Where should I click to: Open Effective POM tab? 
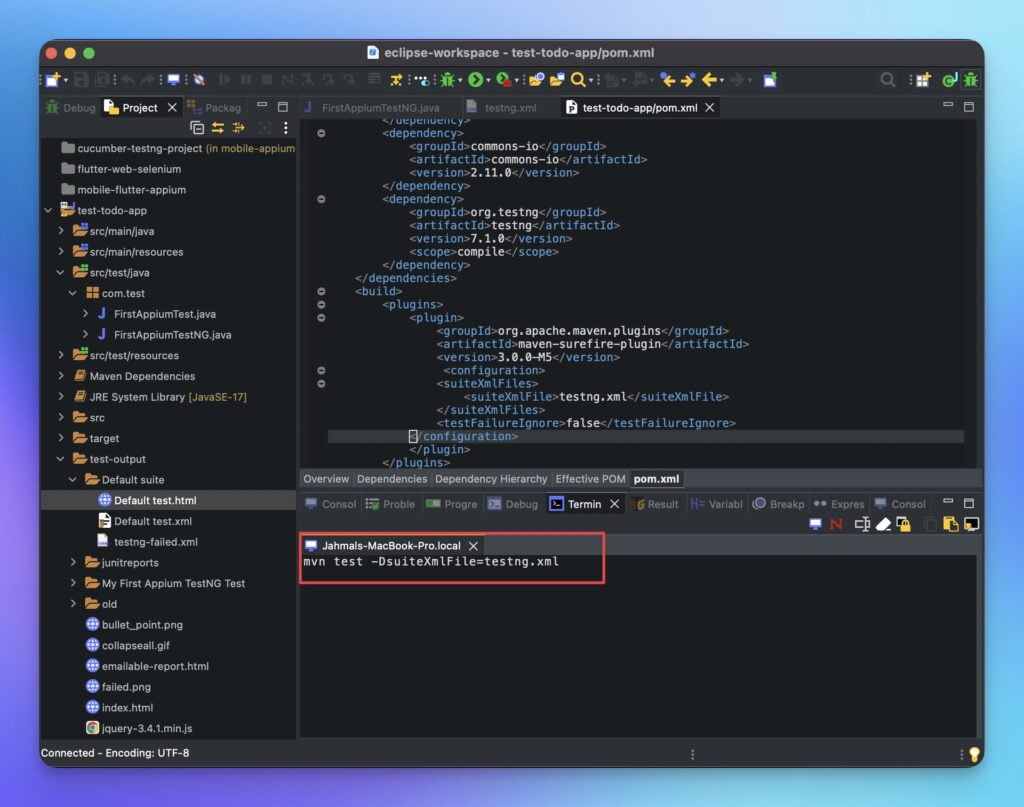coord(590,479)
